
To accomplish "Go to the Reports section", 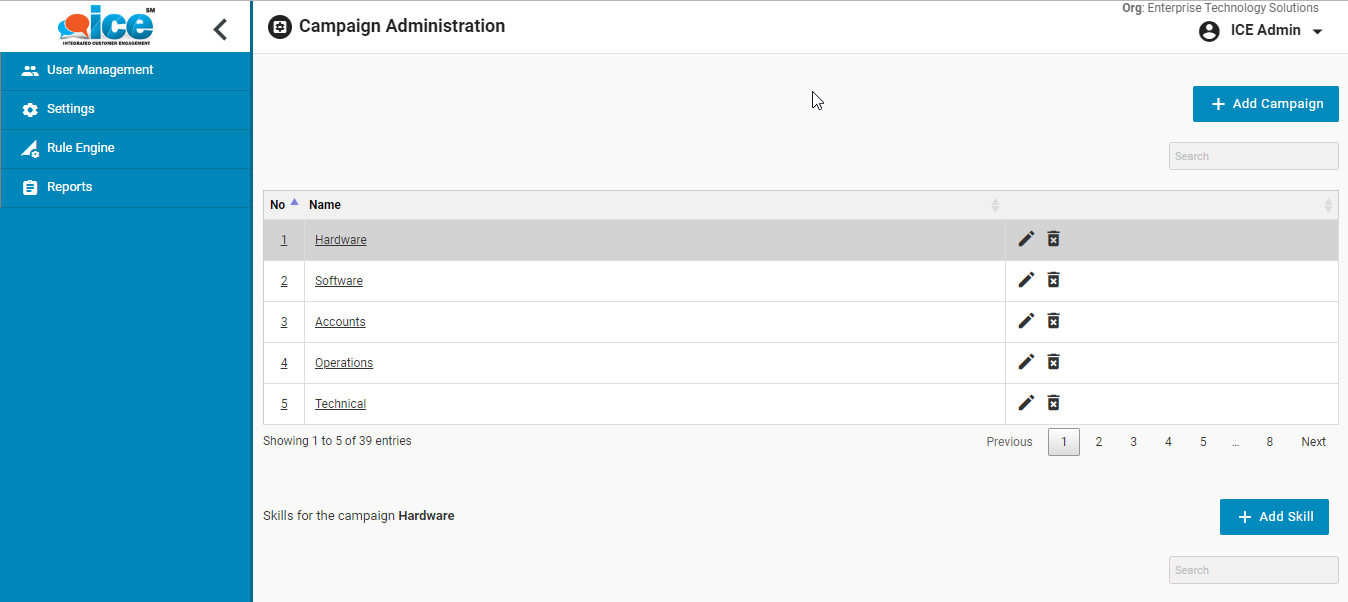I will click(x=69, y=187).
